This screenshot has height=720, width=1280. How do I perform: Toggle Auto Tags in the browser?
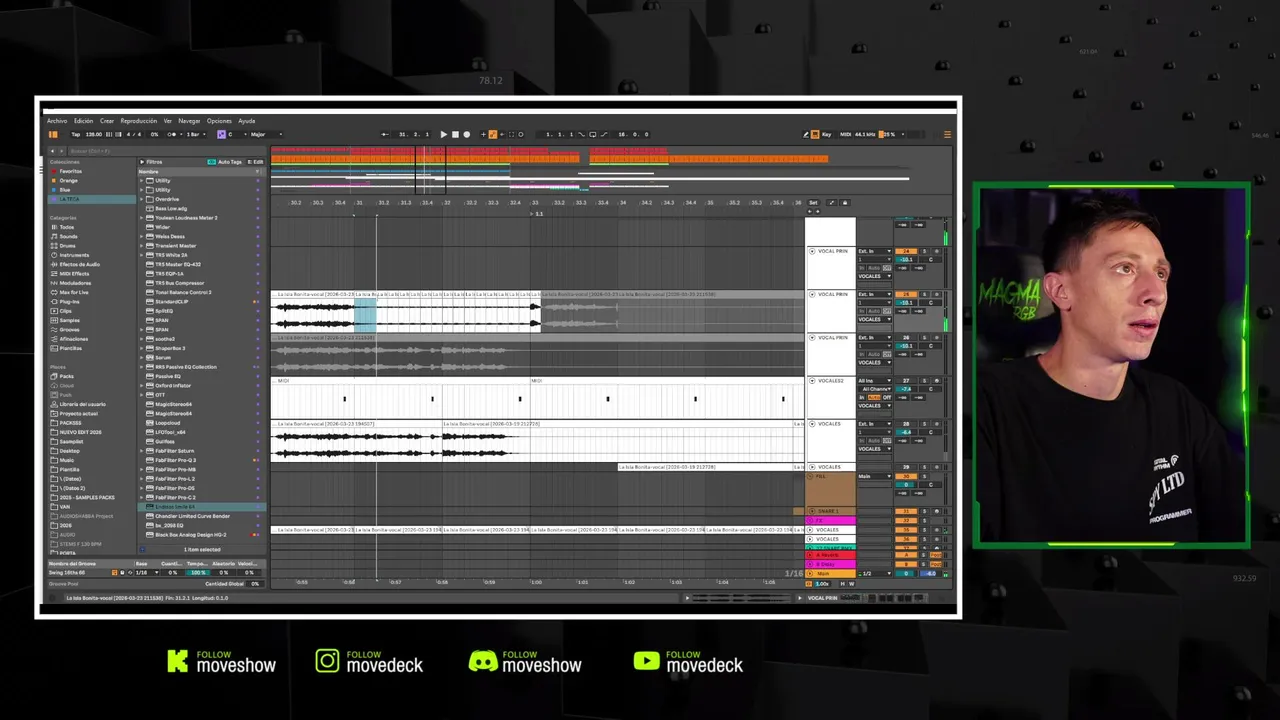click(225, 162)
